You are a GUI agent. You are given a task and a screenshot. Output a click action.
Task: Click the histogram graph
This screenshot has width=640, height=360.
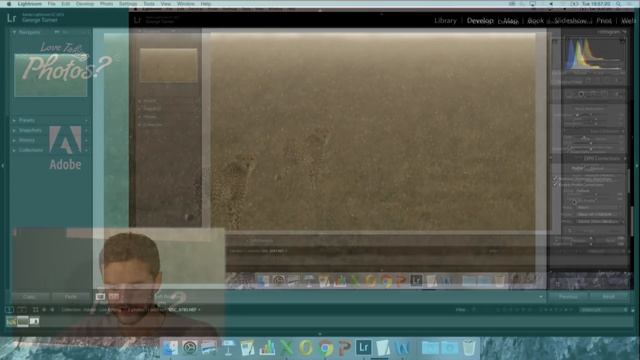coord(594,55)
